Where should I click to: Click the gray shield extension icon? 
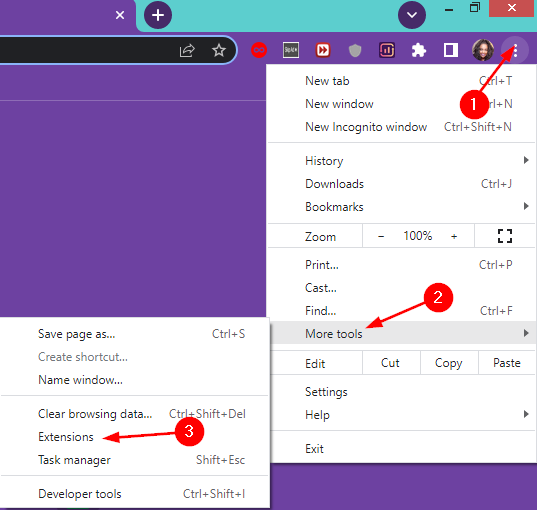pos(355,51)
